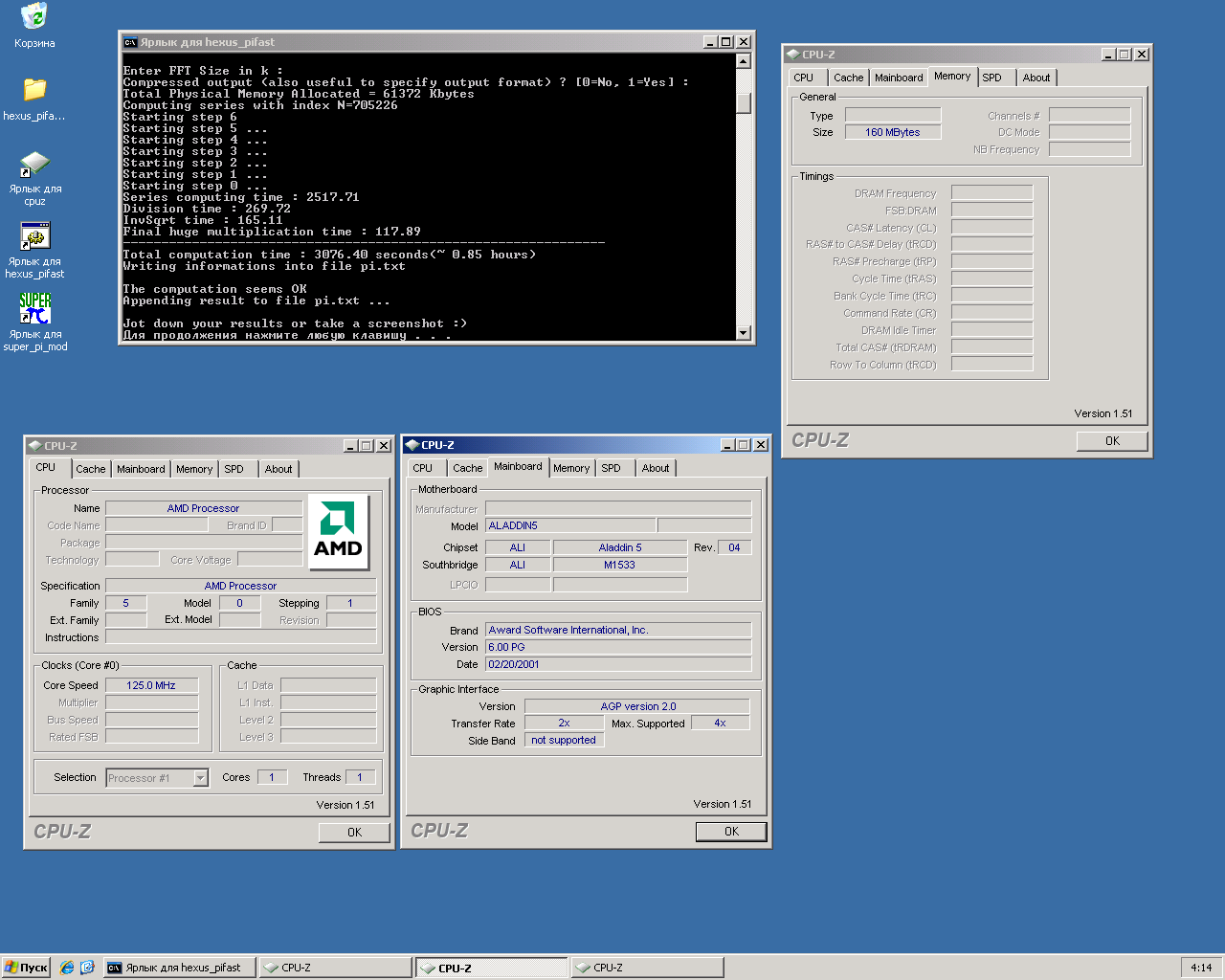Click the console vertical scrollbar thumb
This screenshot has width=1225, height=980.
[744, 103]
